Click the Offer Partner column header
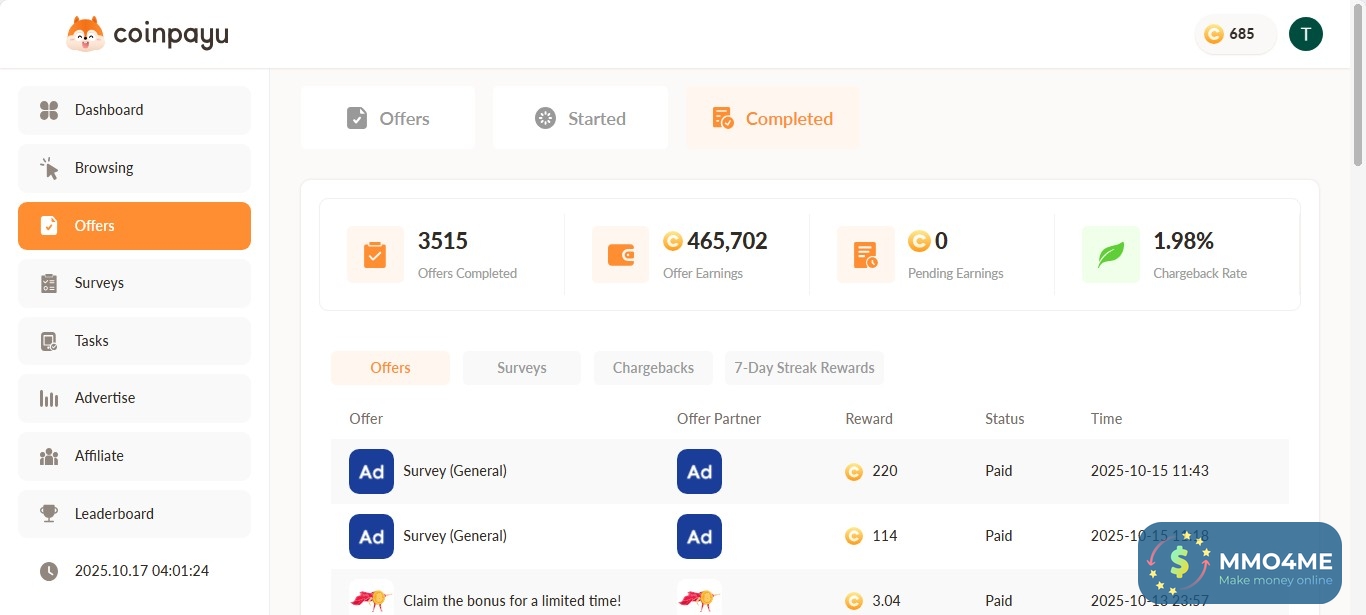 [719, 419]
